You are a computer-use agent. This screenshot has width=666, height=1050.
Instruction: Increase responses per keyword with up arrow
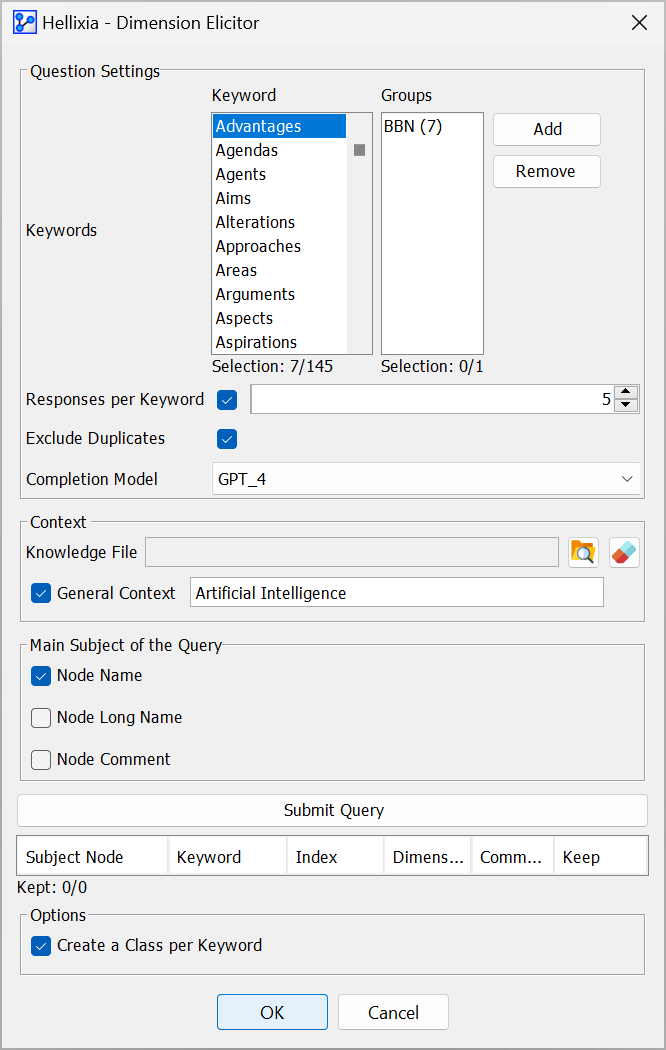626,393
